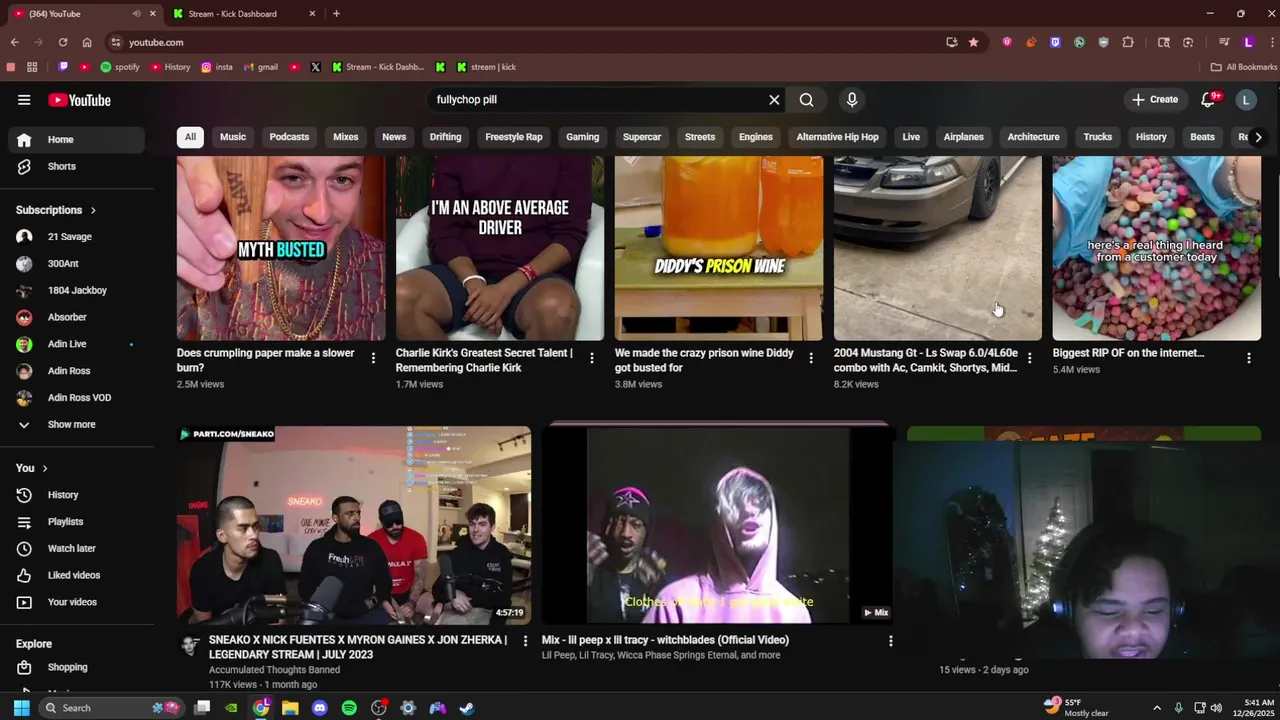Open Steam from the taskbar
The width and height of the screenshot is (1280, 720).
point(466,708)
